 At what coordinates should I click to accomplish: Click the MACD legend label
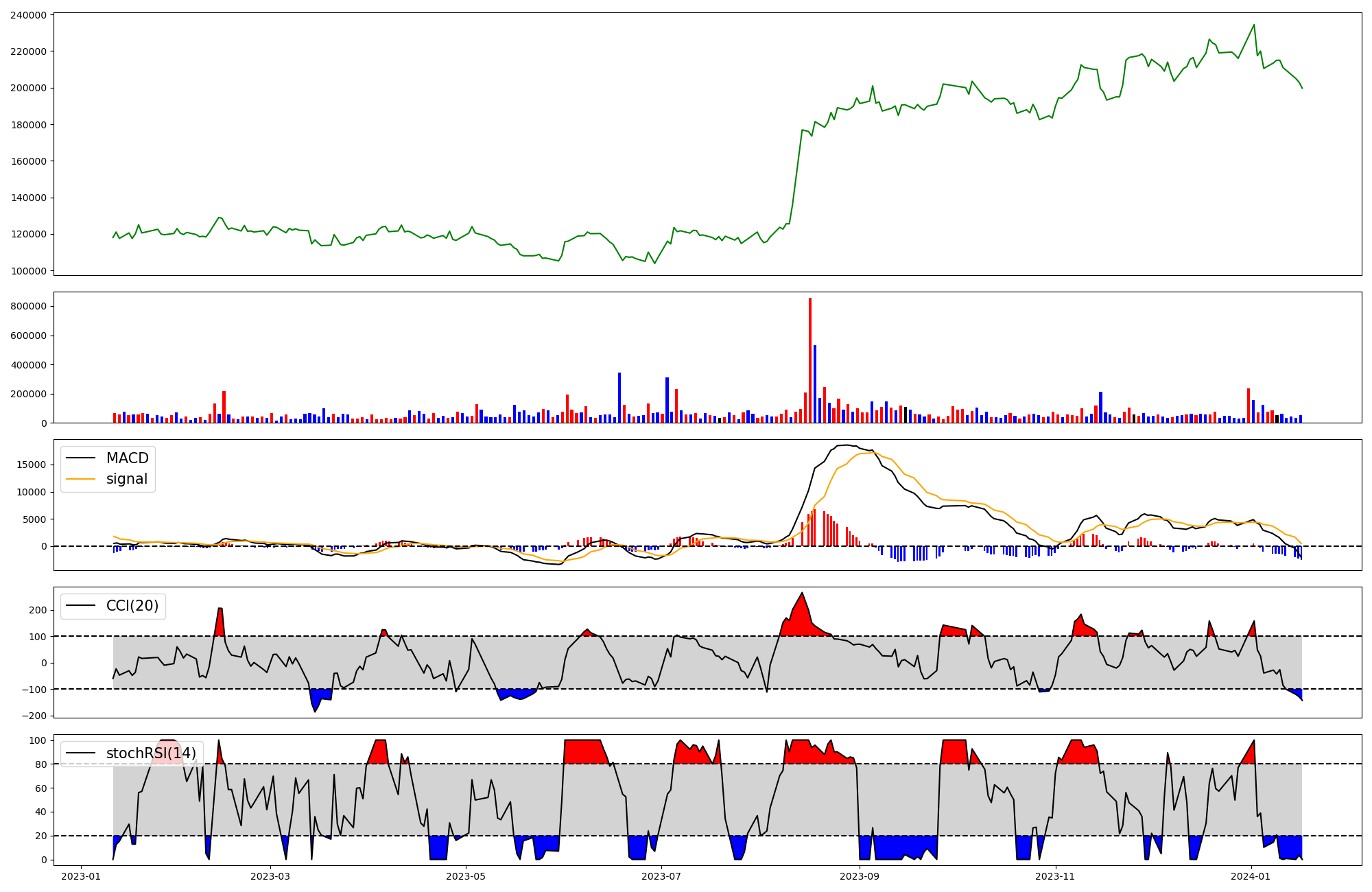pos(127,458)
